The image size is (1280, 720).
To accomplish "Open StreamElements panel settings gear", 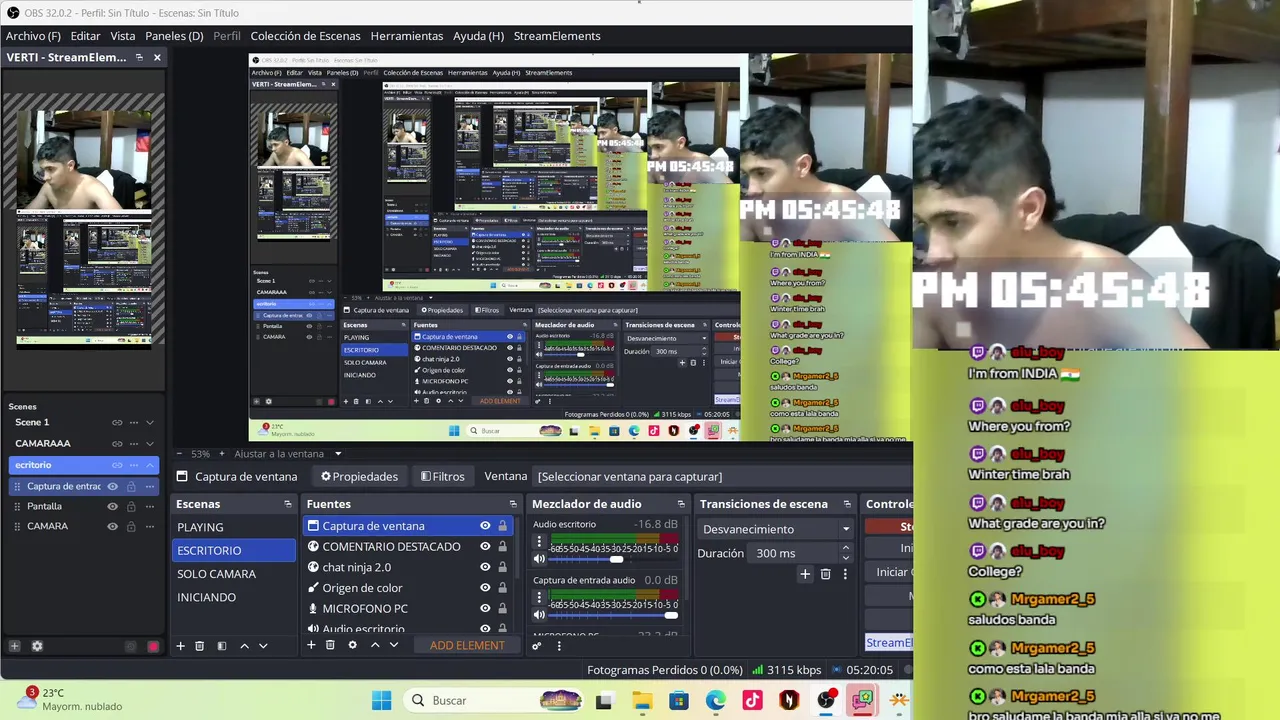I will (37, 646).
